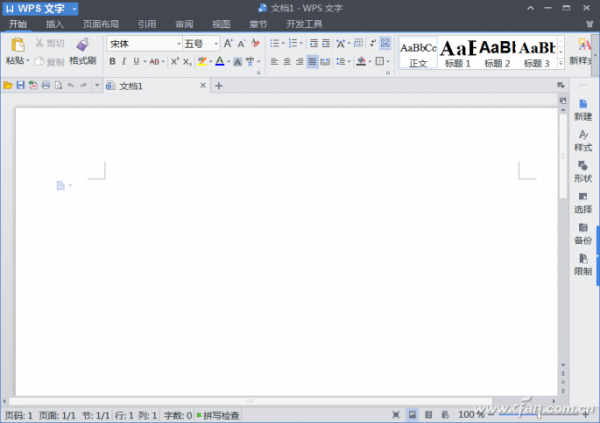Viewport: 600px width, 423px height.
Task: Apply the 正文 body text style
Action: tap(417, 52)
